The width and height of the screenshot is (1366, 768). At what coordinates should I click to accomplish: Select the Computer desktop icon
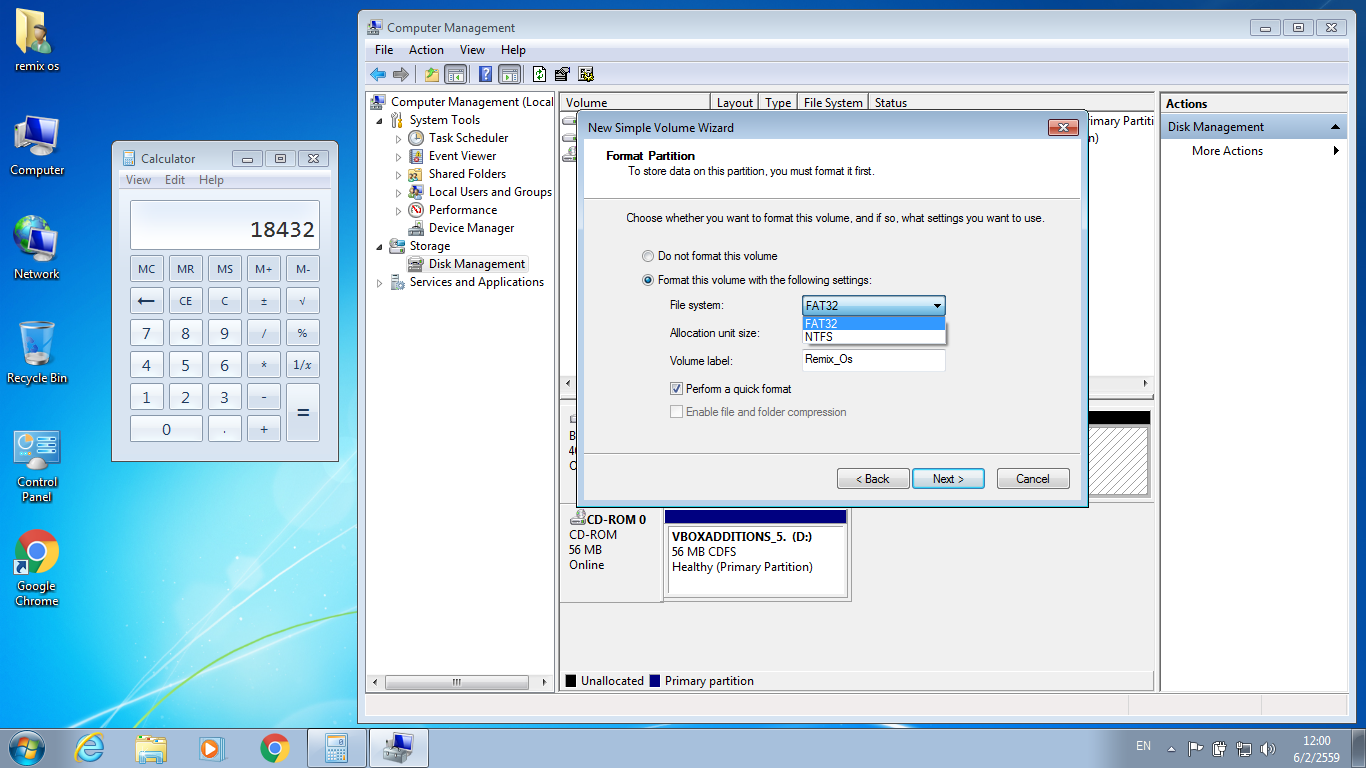click(37, 146)
